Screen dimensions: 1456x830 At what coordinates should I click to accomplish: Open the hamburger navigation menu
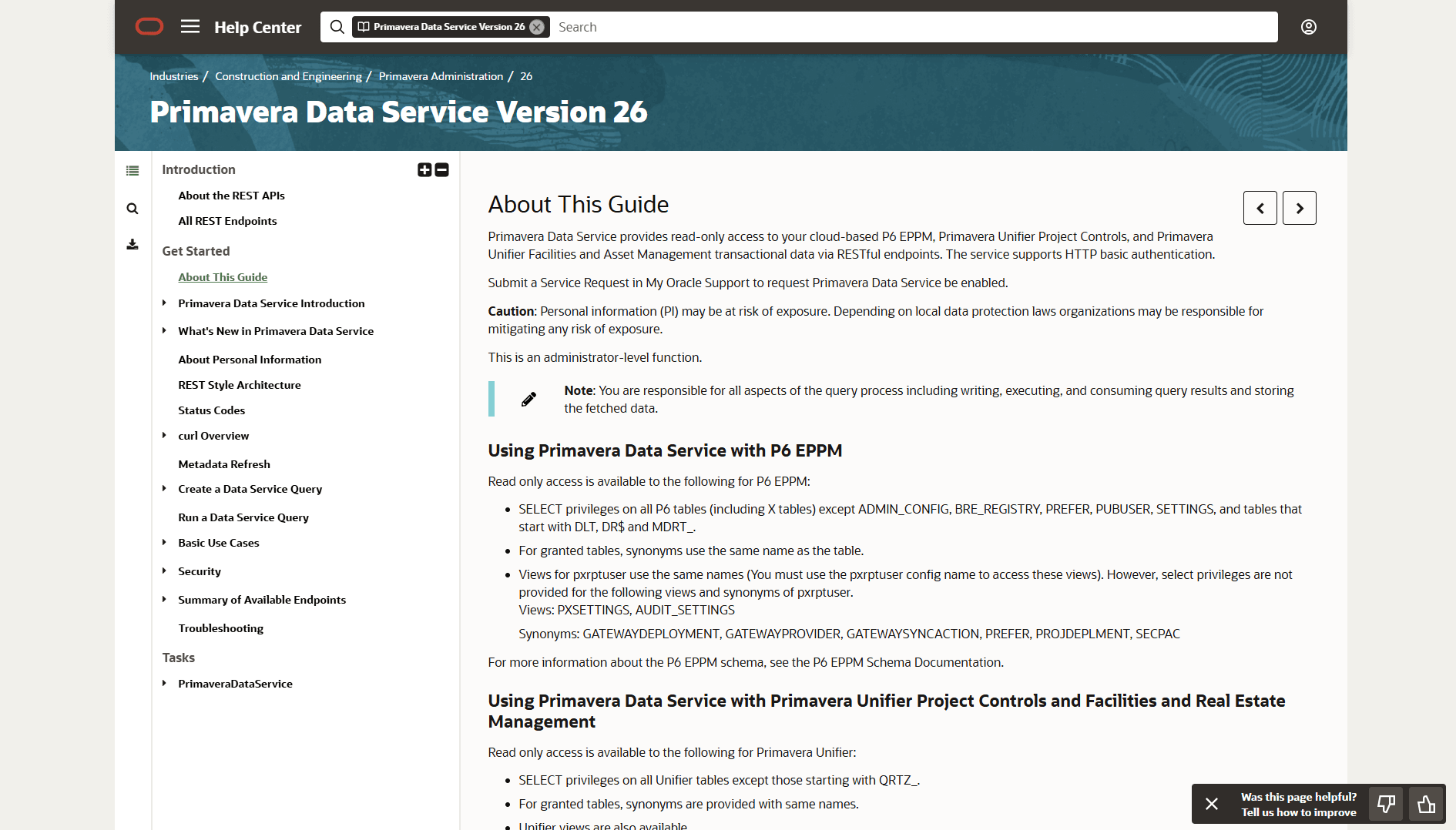pyautogui.click(x=190, y=27)
